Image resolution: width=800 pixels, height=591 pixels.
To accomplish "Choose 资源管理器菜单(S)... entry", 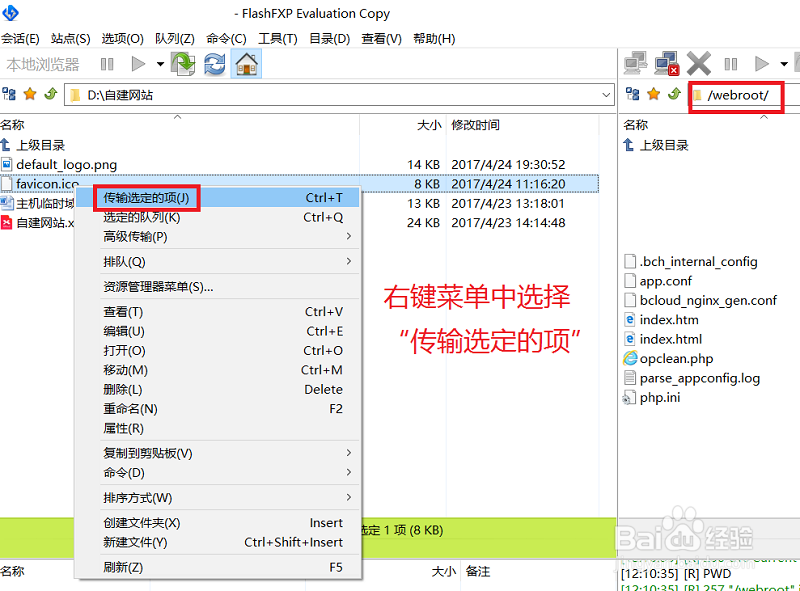I will pyautogui.click(x=218, y=287).
